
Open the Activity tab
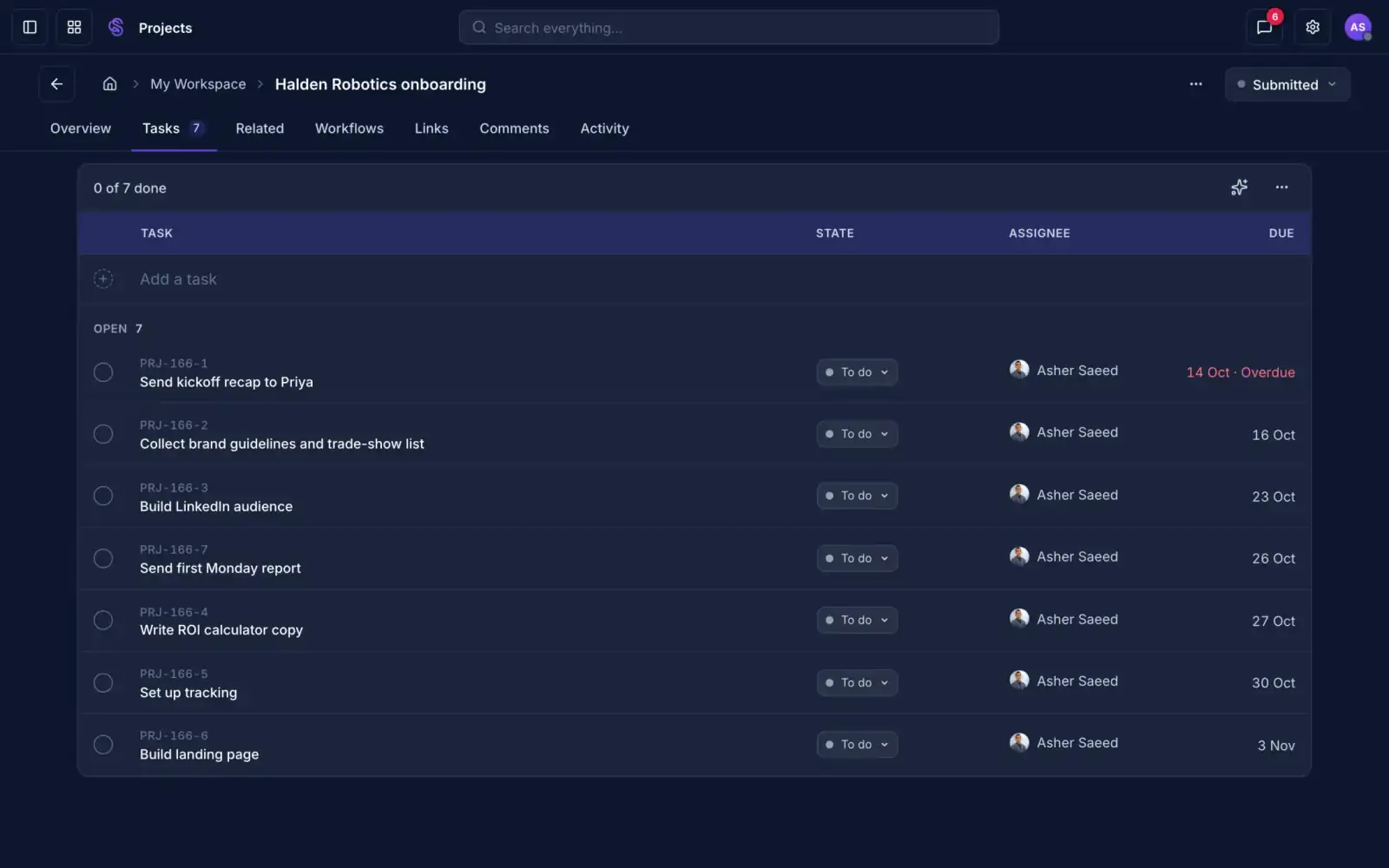[604, 128]
